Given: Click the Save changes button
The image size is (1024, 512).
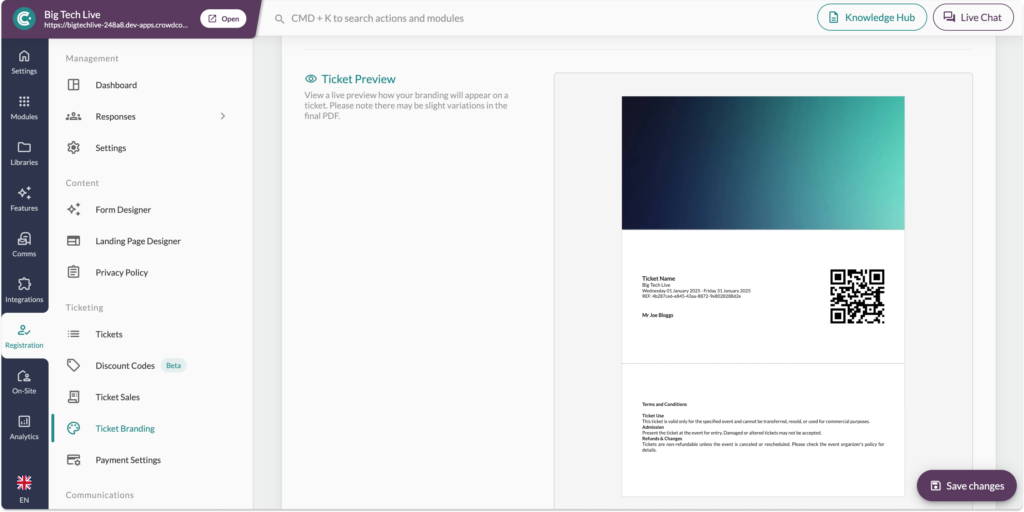Looking at the screenshot, I should click(966, 486).
